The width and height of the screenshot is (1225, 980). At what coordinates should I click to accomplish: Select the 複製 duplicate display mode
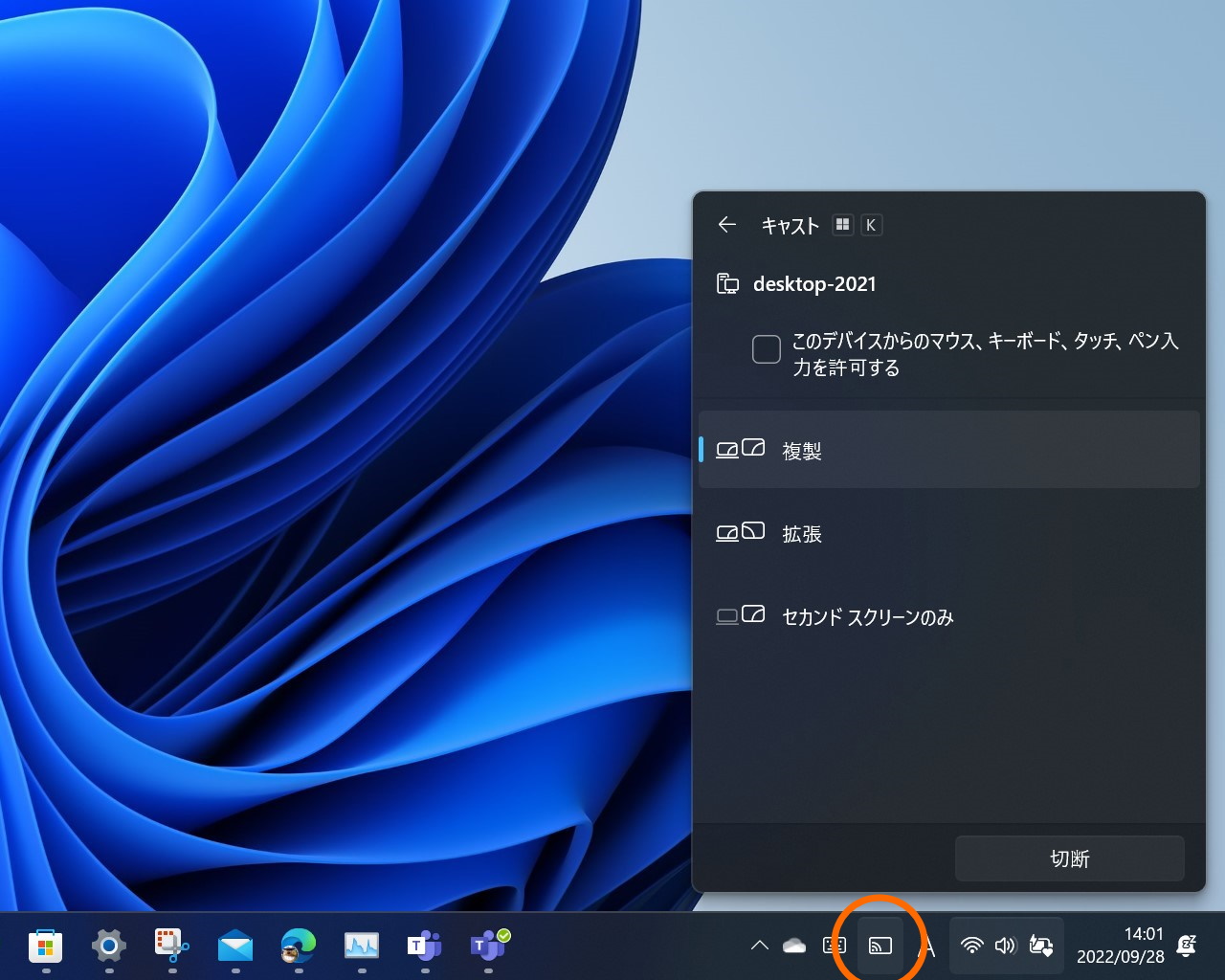pos(948,450)
